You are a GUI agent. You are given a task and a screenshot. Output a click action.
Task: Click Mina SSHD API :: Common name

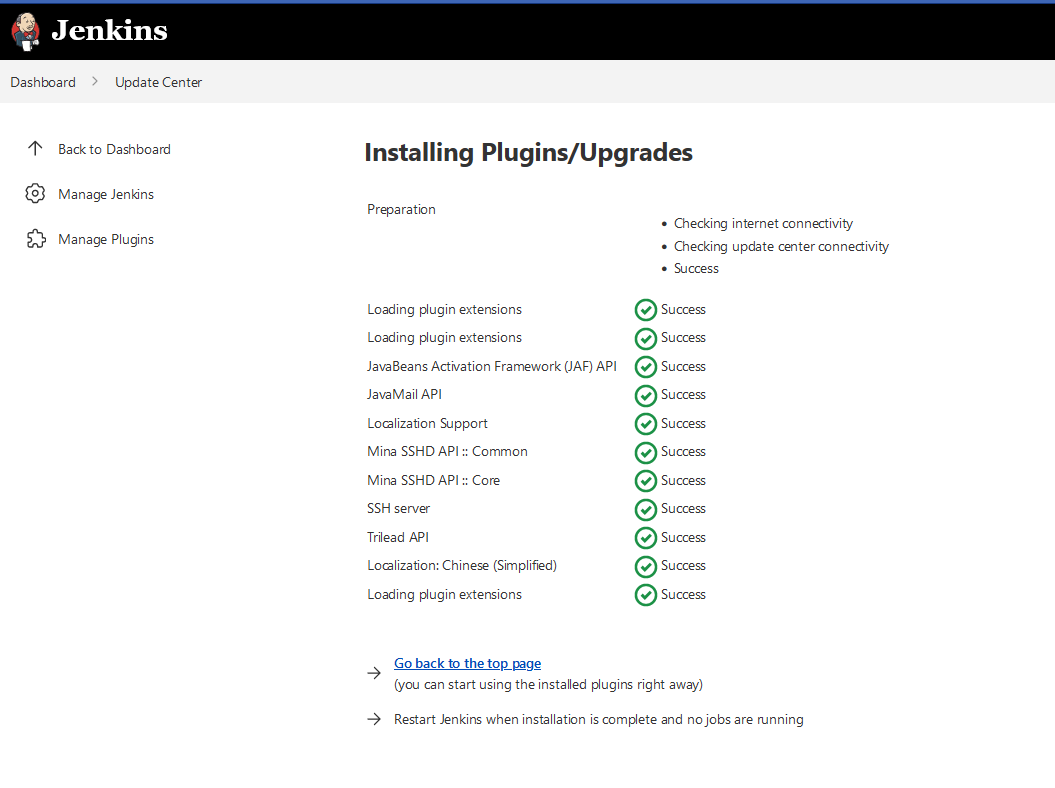coord(447,452)
